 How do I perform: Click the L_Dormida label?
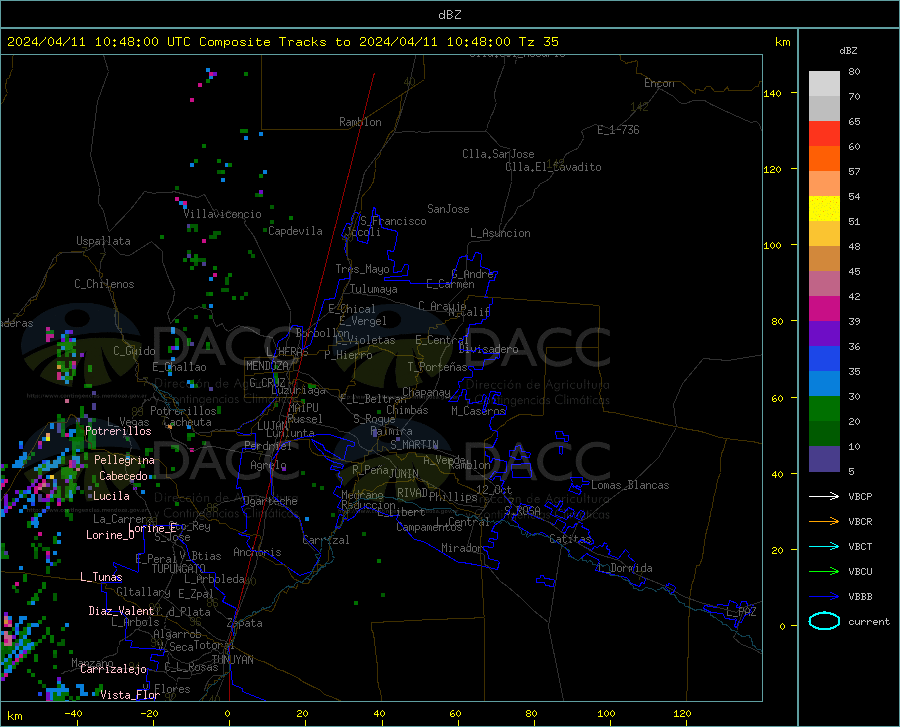(625, 568)
